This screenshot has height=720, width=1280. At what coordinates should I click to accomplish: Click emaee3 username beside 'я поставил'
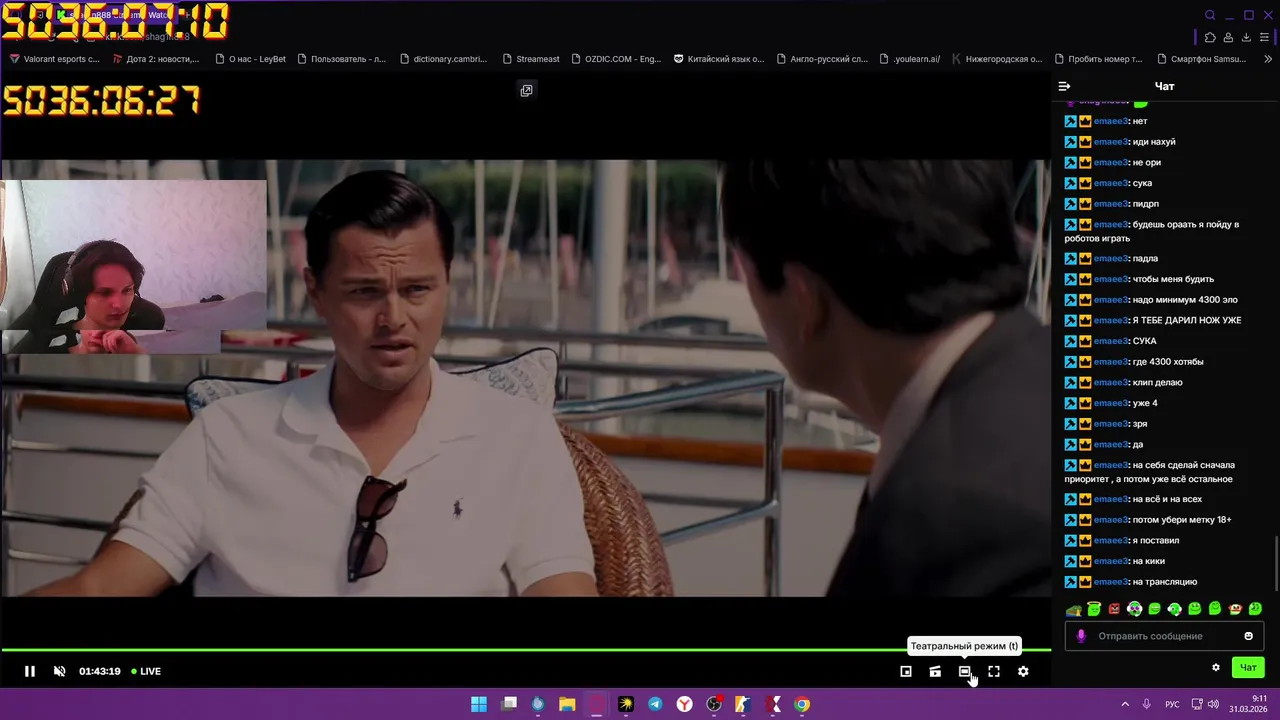click(1110, 541)
